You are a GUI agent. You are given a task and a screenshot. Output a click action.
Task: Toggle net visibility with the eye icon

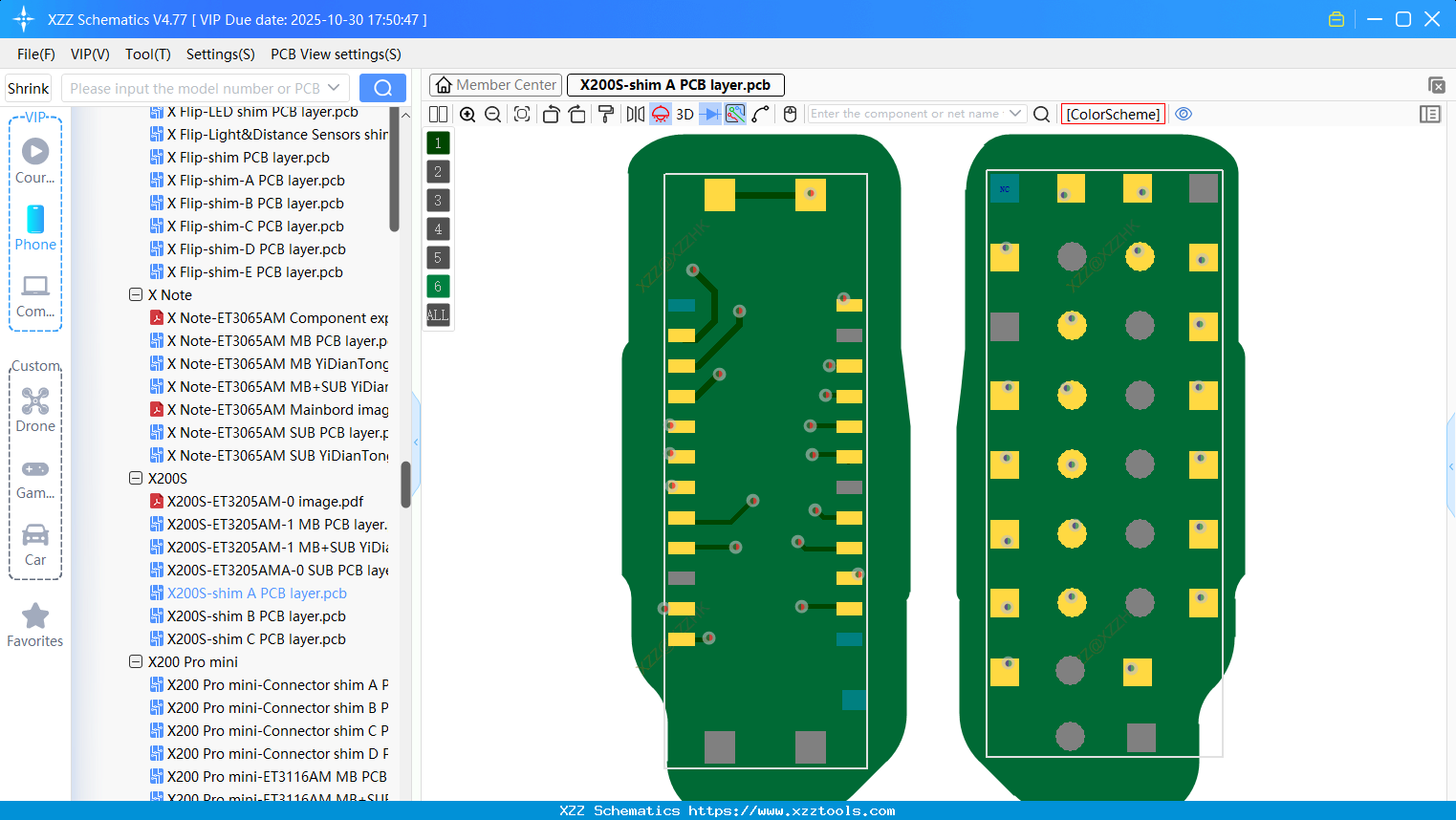tap(1184, 114)
